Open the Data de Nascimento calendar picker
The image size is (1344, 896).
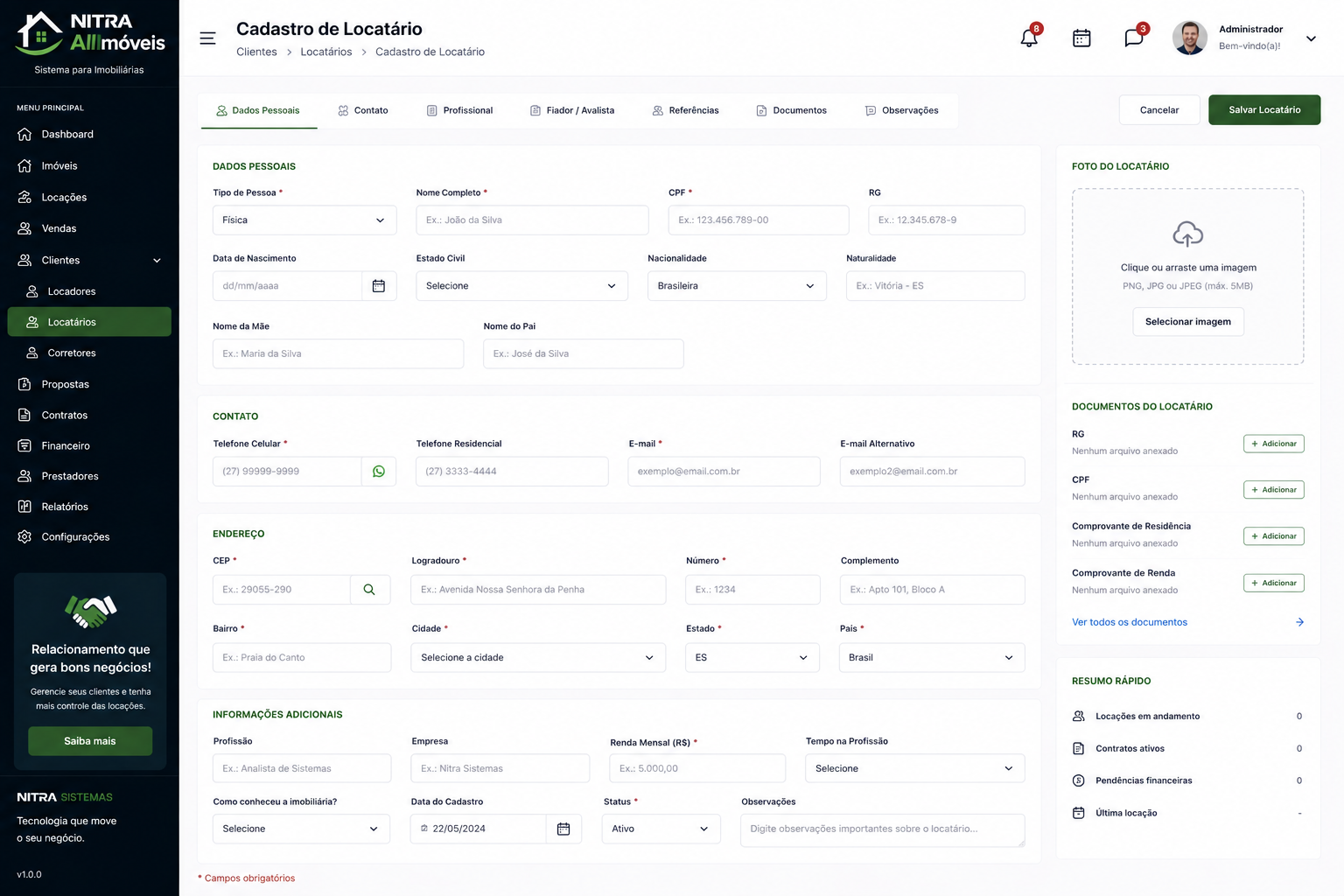379,286
